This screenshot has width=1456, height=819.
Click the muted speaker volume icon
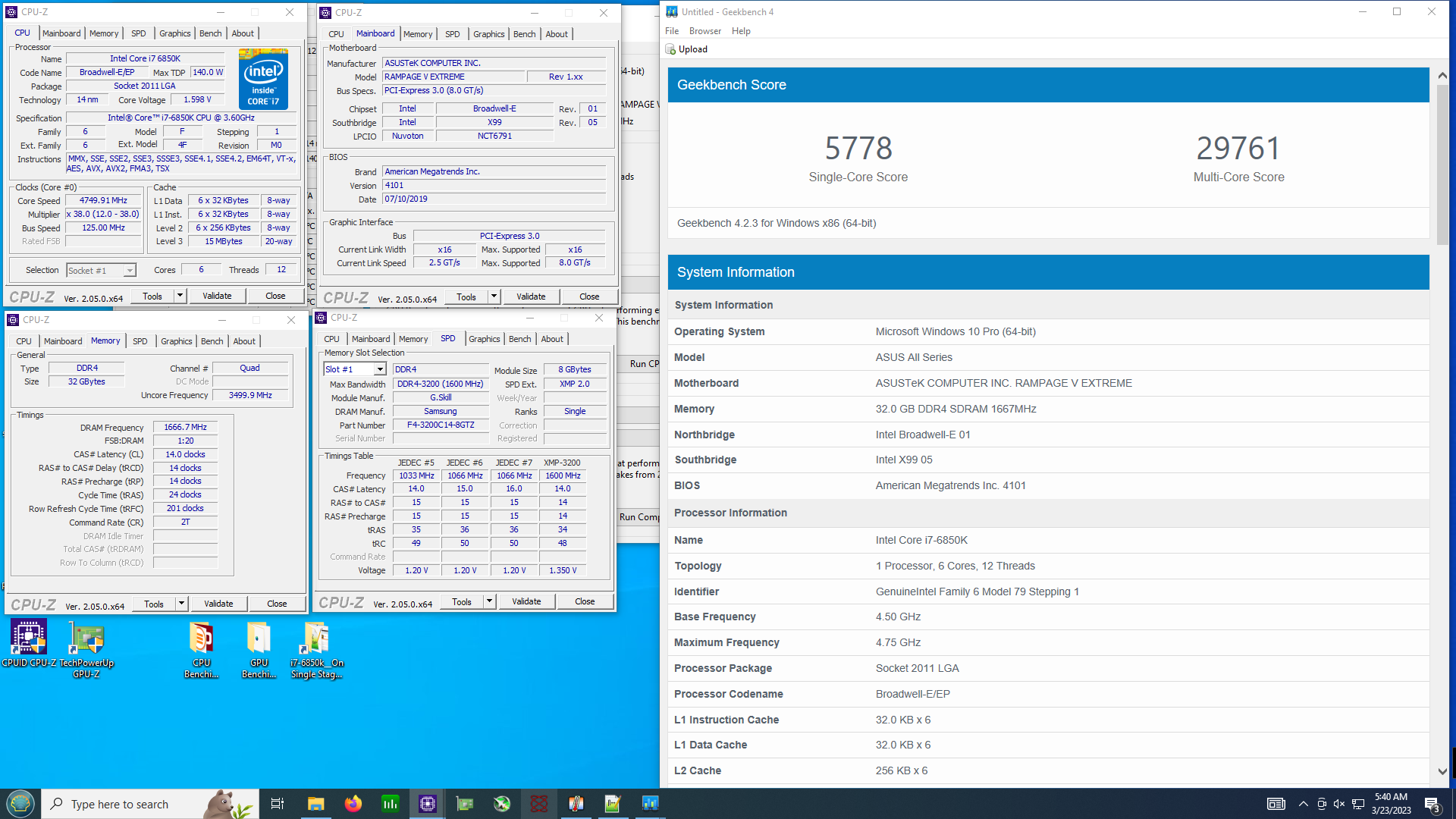click(x=1339, y=804)
